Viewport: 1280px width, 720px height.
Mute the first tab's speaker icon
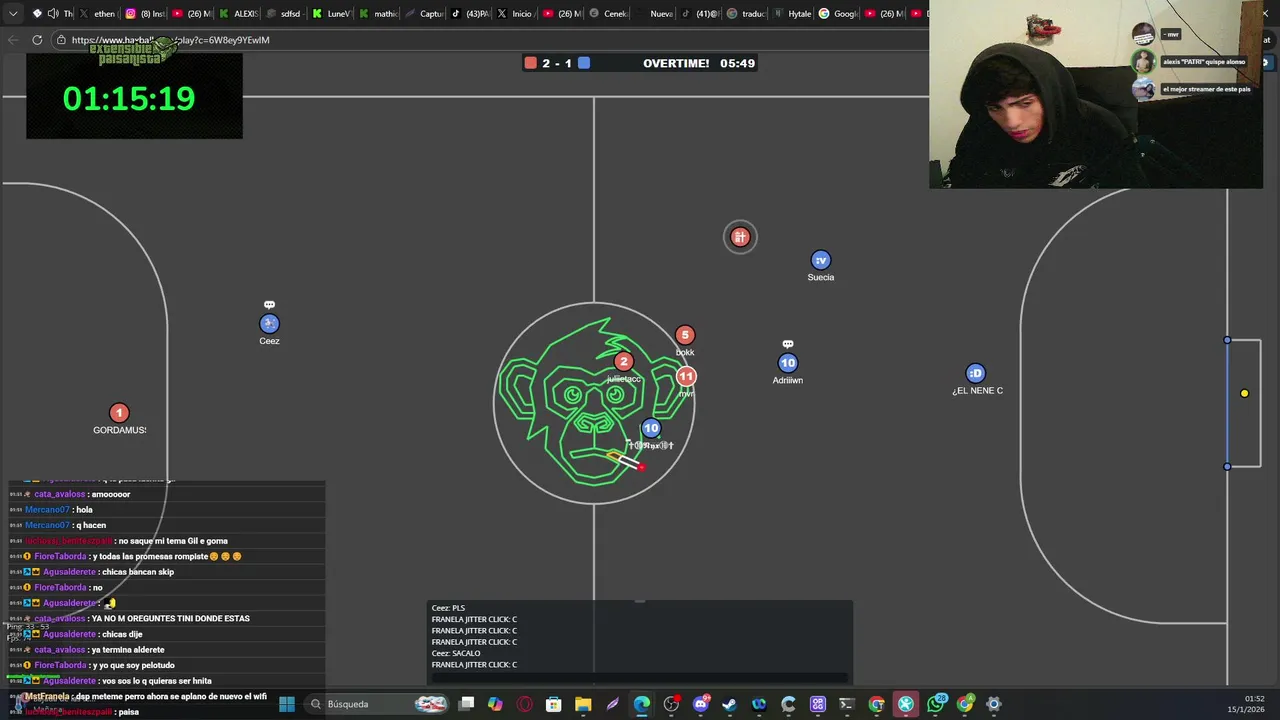[x=52, y=14]
